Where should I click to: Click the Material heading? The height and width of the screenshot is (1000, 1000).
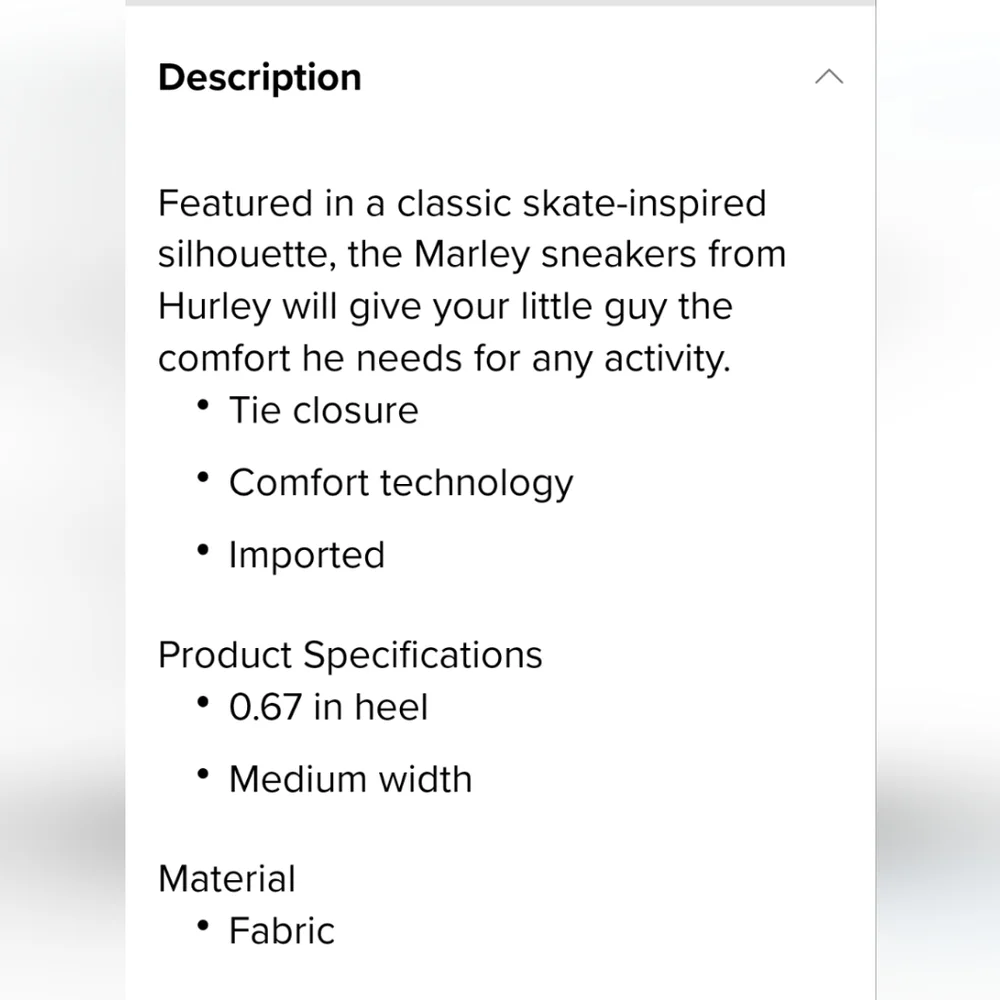click(227, 879)
